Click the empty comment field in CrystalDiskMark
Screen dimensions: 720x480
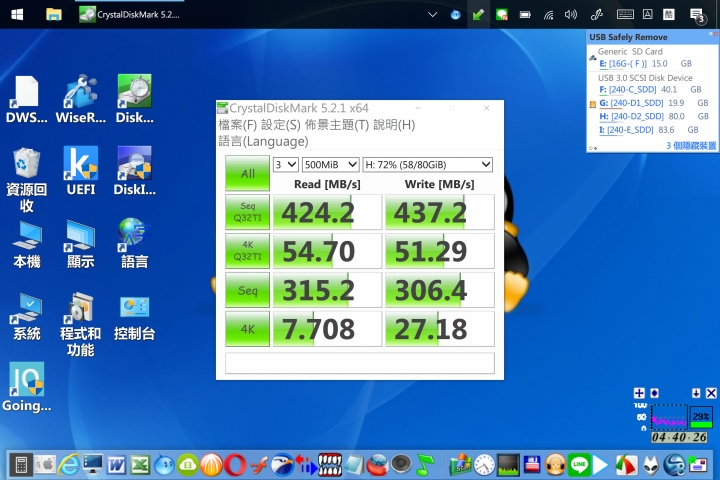[360, 363]
